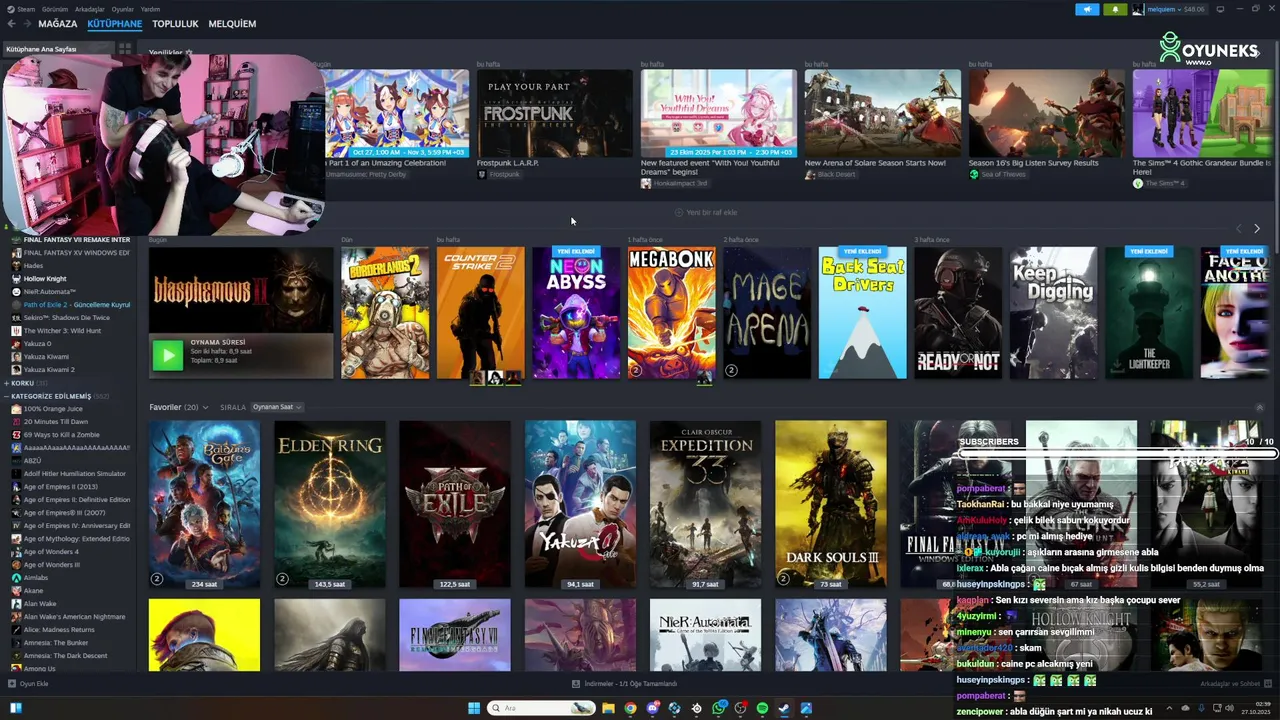Click the $48.06 wallet balance
Image resolution: width=1280 pixels, height=720 pixels.
(1194, 9)
